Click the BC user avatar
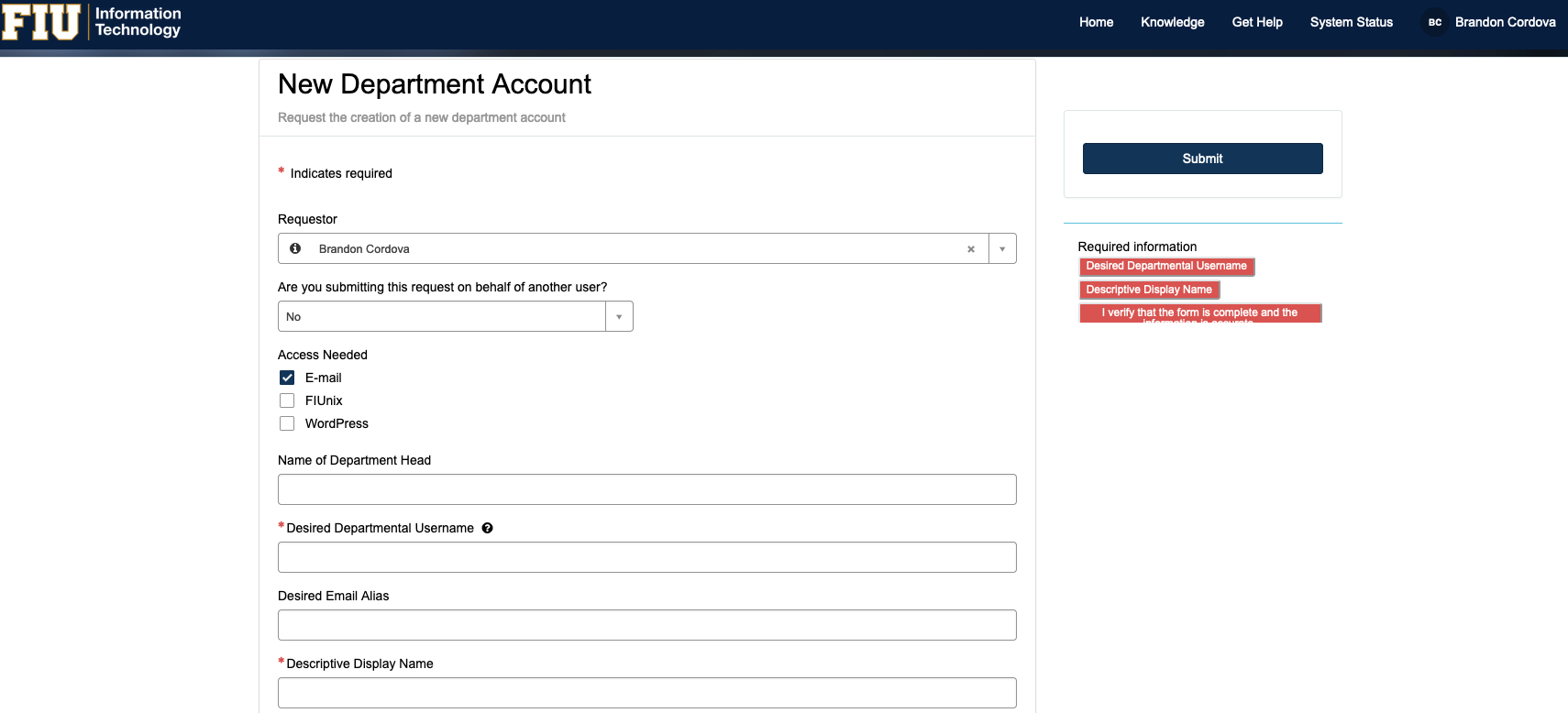 pyautogui.click(x=1435, y=22)
